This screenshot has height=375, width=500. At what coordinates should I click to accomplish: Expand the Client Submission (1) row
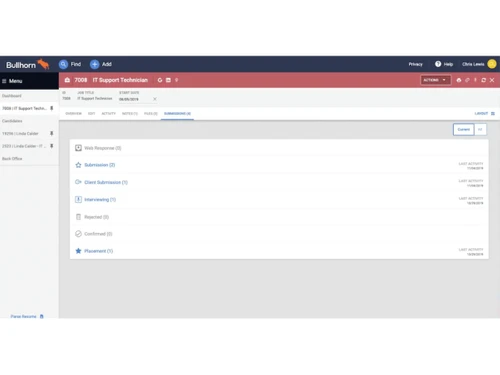[x=279, y=182]
